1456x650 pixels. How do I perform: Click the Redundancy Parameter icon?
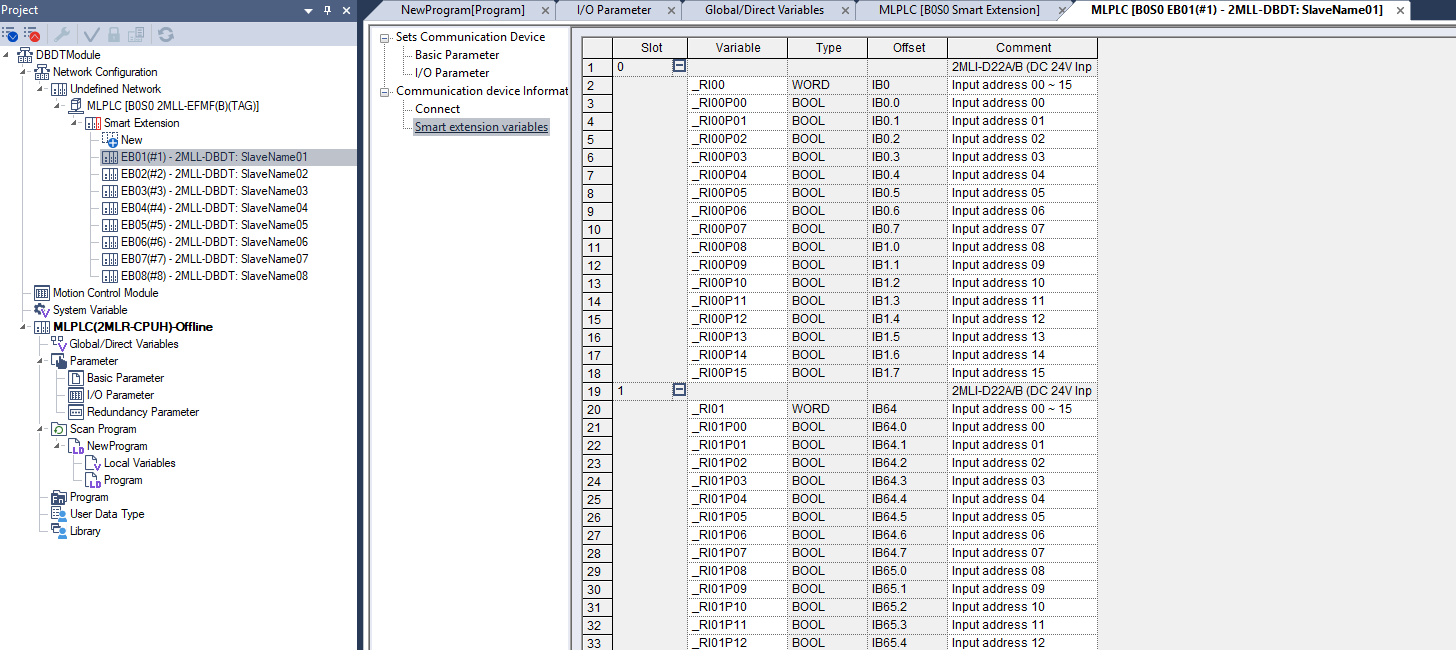[76, 412]
